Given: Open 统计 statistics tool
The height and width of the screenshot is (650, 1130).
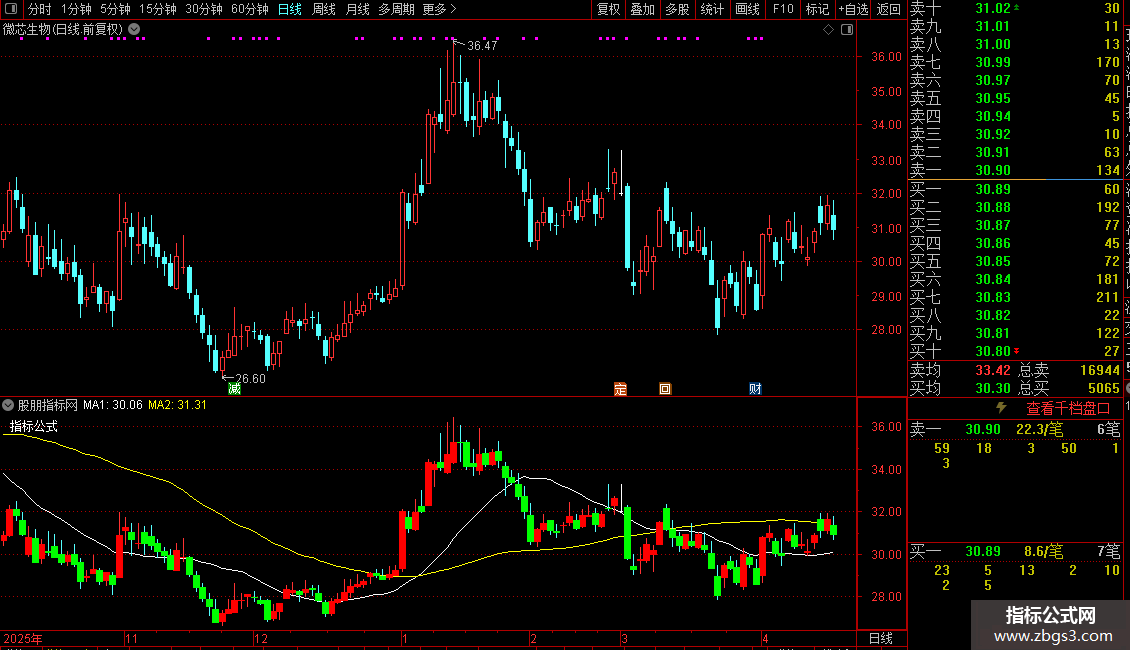Looking at the screenshot, I should (712, 9).
